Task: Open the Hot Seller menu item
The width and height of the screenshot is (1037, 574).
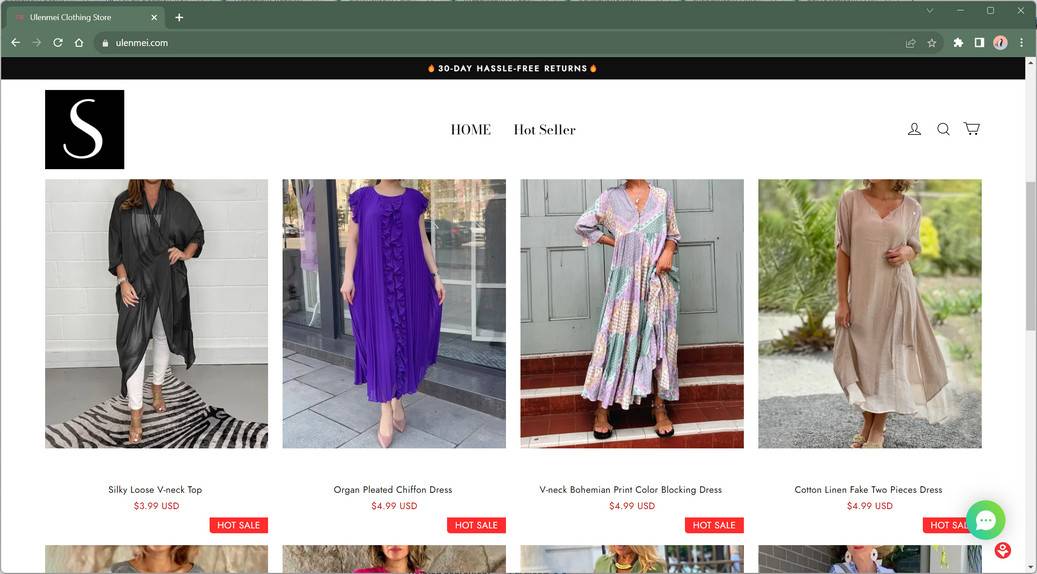Action: tap(544, 130)
